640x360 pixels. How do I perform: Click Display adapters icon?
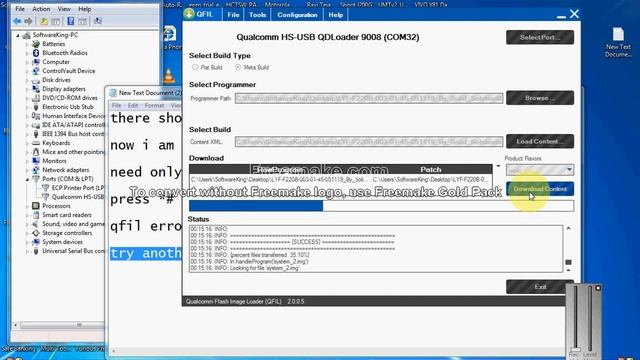pyautogui.click(x=36, y=89)
